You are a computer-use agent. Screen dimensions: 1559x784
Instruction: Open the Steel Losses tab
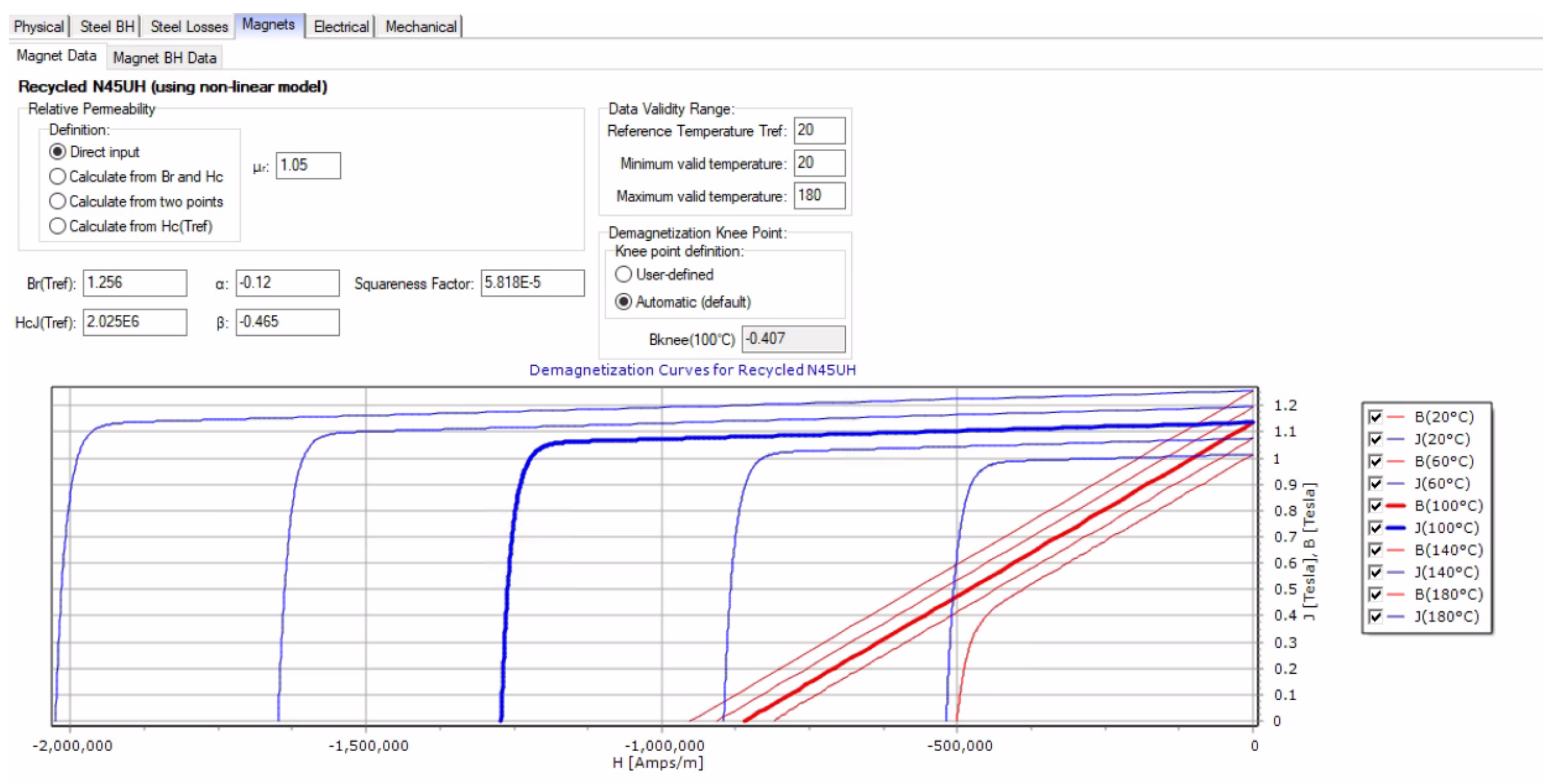click(189, 27)
